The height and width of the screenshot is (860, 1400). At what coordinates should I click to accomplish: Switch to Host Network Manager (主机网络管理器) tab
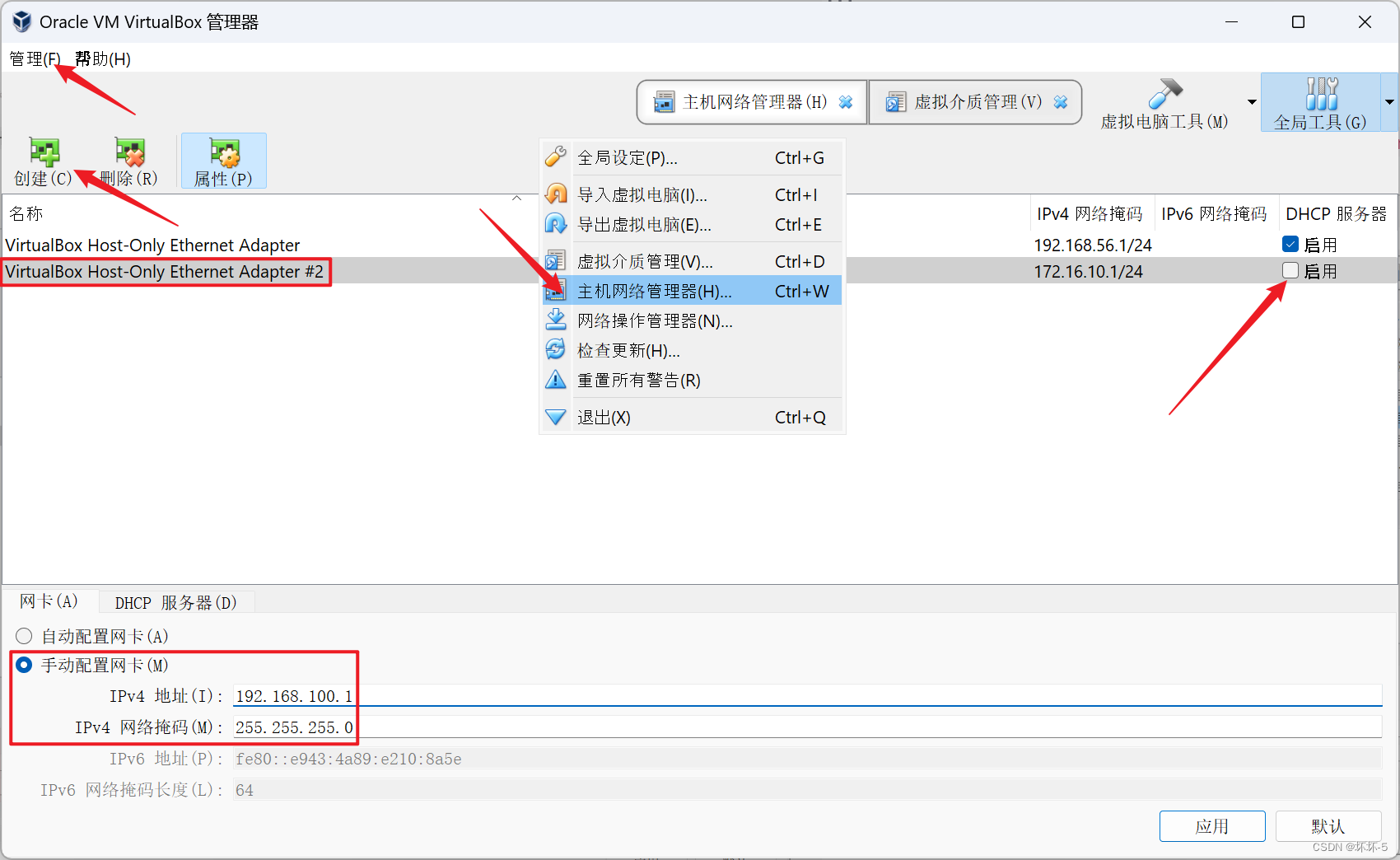coord(752,102)
